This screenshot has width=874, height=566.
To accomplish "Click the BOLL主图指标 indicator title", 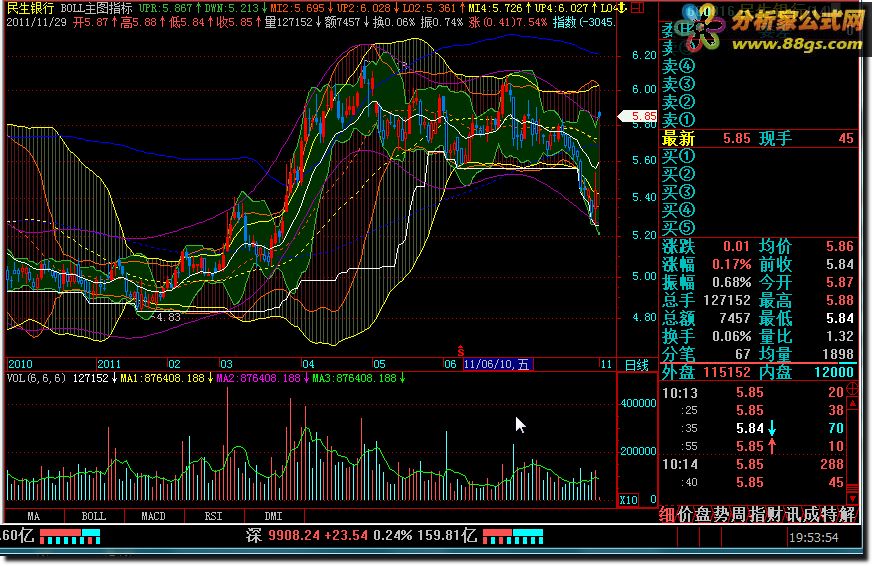I will tap(96, 8).
